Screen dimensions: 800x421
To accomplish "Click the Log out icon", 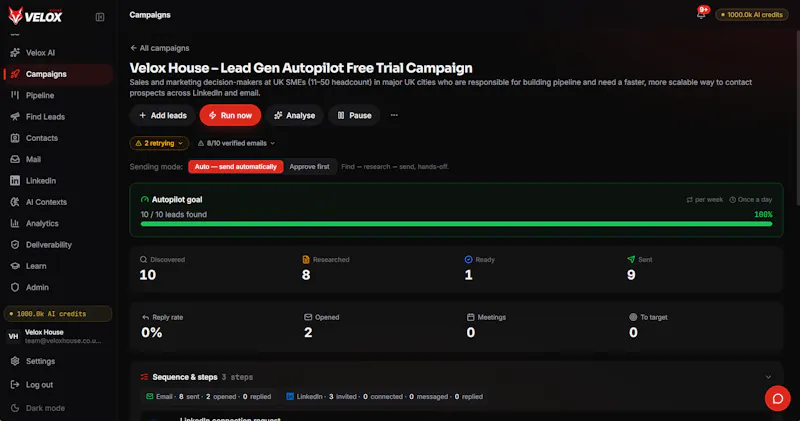I will 15,385.
